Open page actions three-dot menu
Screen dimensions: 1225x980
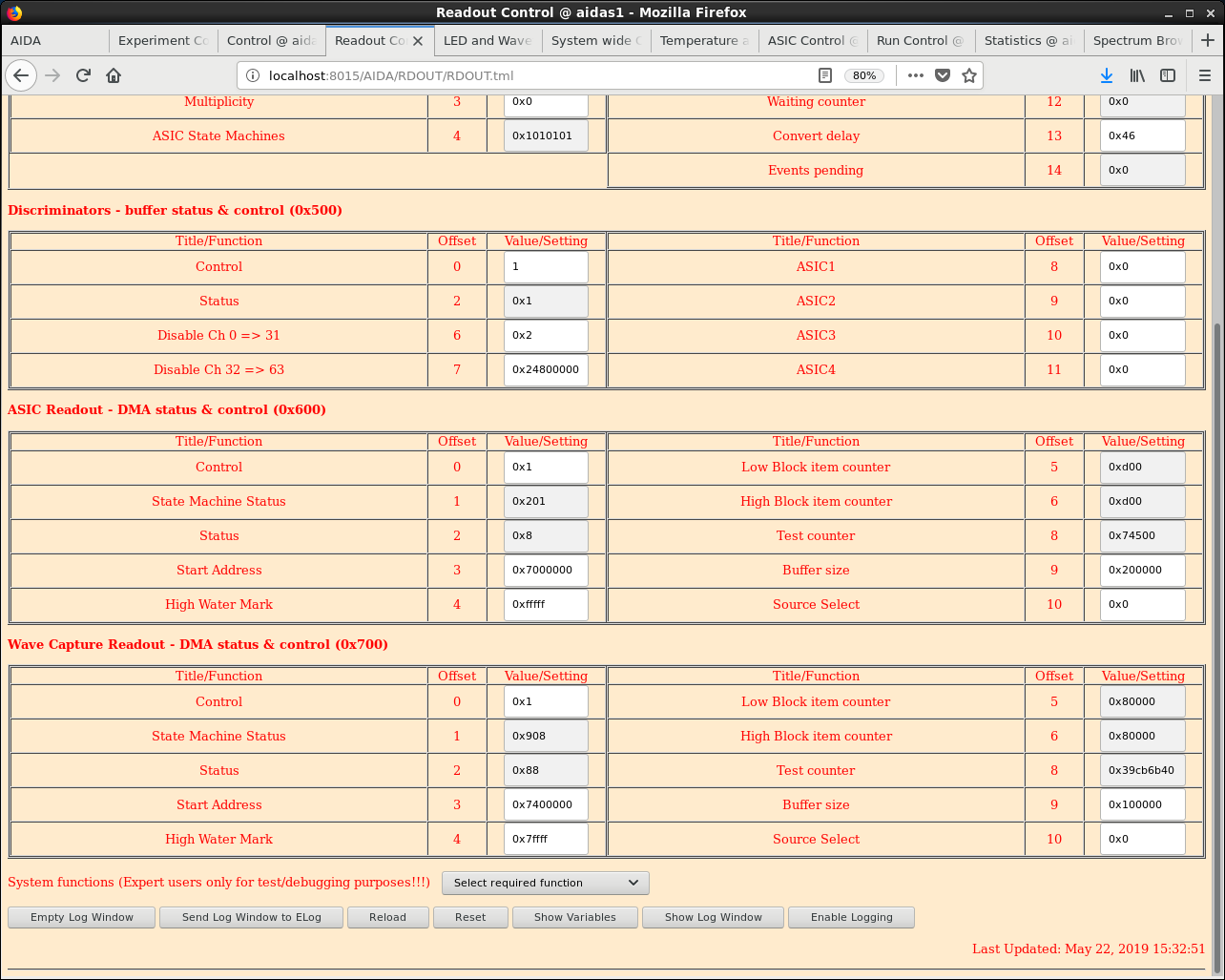click(916, 75)
